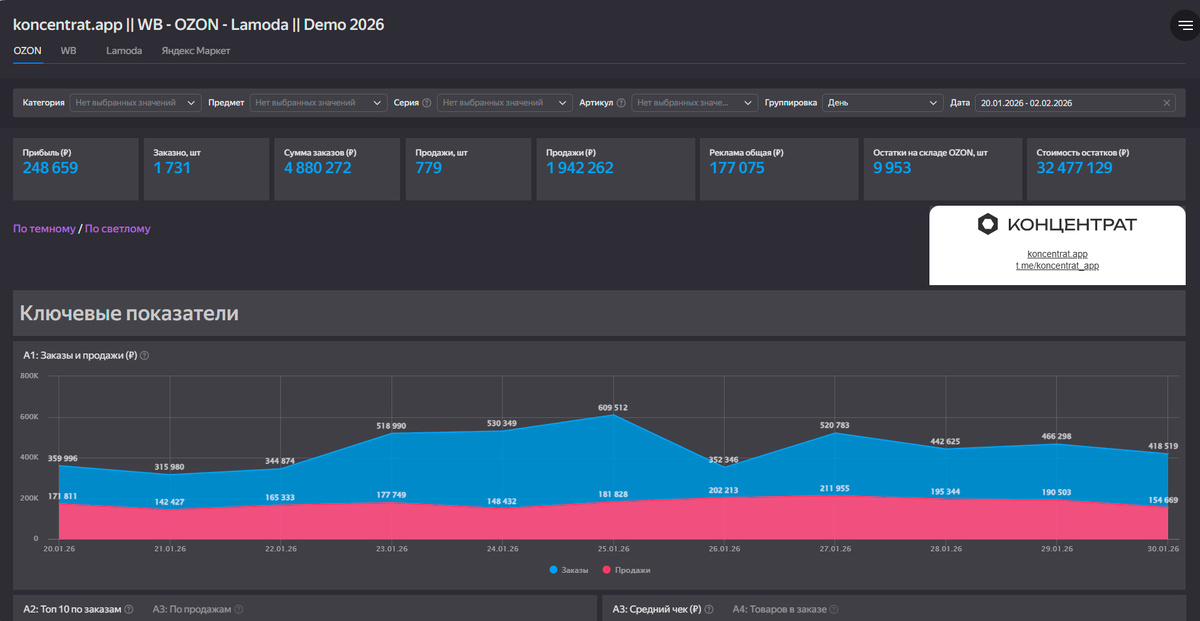
Task: Click the 800K y-axis label
Action: pyautogui.click(x=29, y=376)
